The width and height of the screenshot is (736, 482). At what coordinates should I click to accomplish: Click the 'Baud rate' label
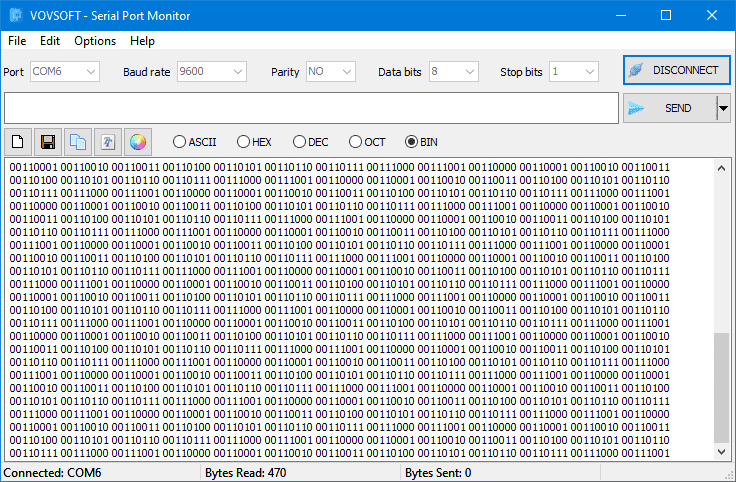pos(146,72)
